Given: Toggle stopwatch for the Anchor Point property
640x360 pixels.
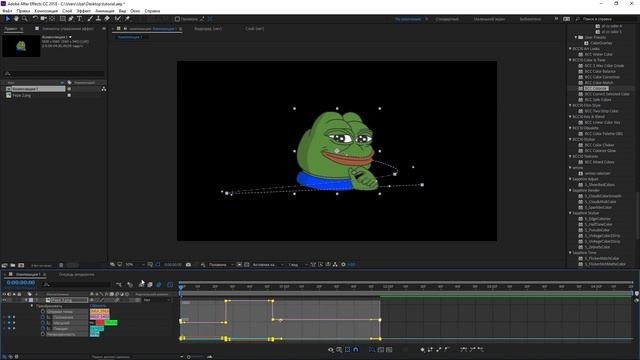Looking at the screenshot, I should pyautogui.click(x=43, y=311).
